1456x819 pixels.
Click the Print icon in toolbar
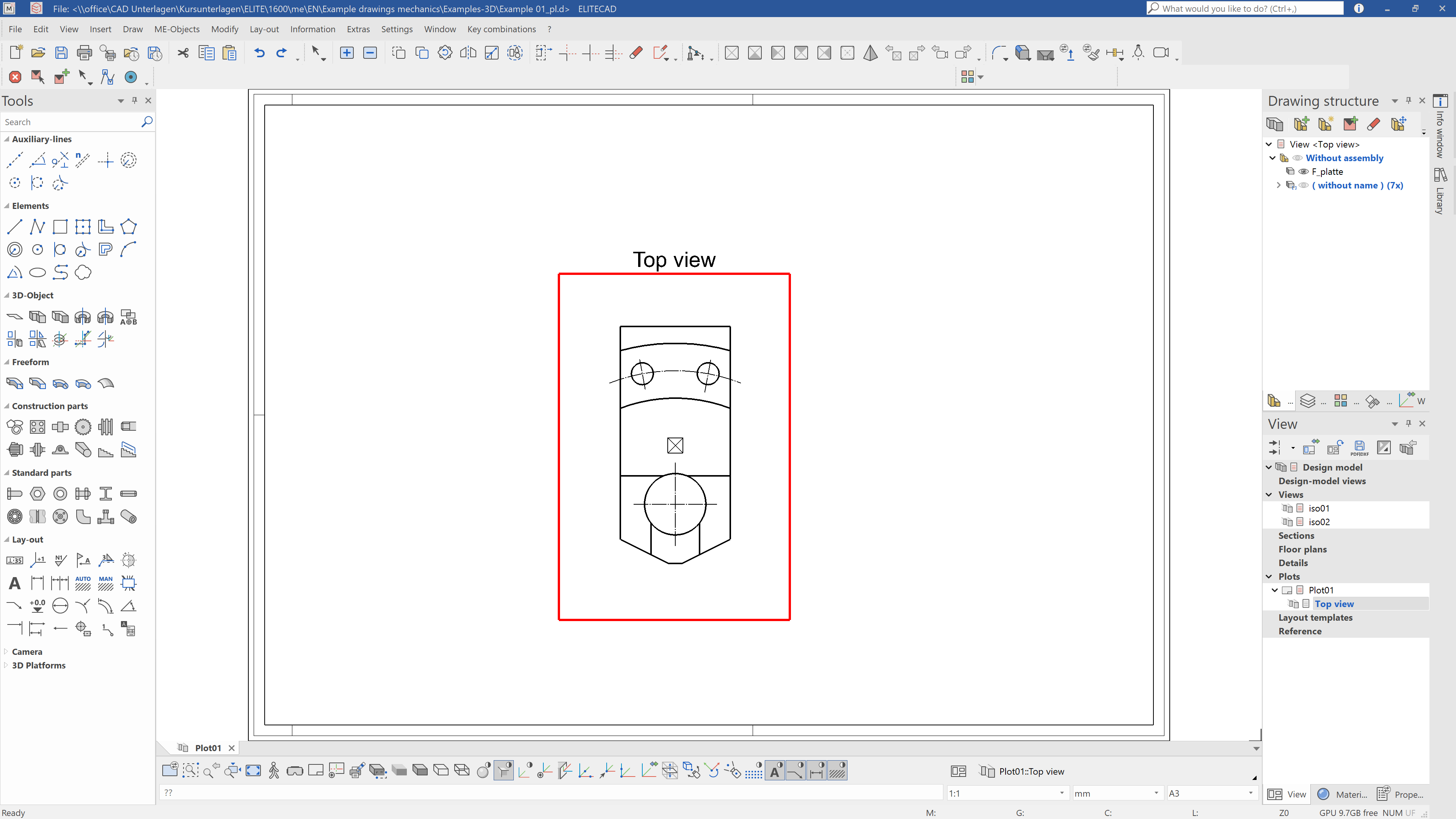click(x=84, y=53)
